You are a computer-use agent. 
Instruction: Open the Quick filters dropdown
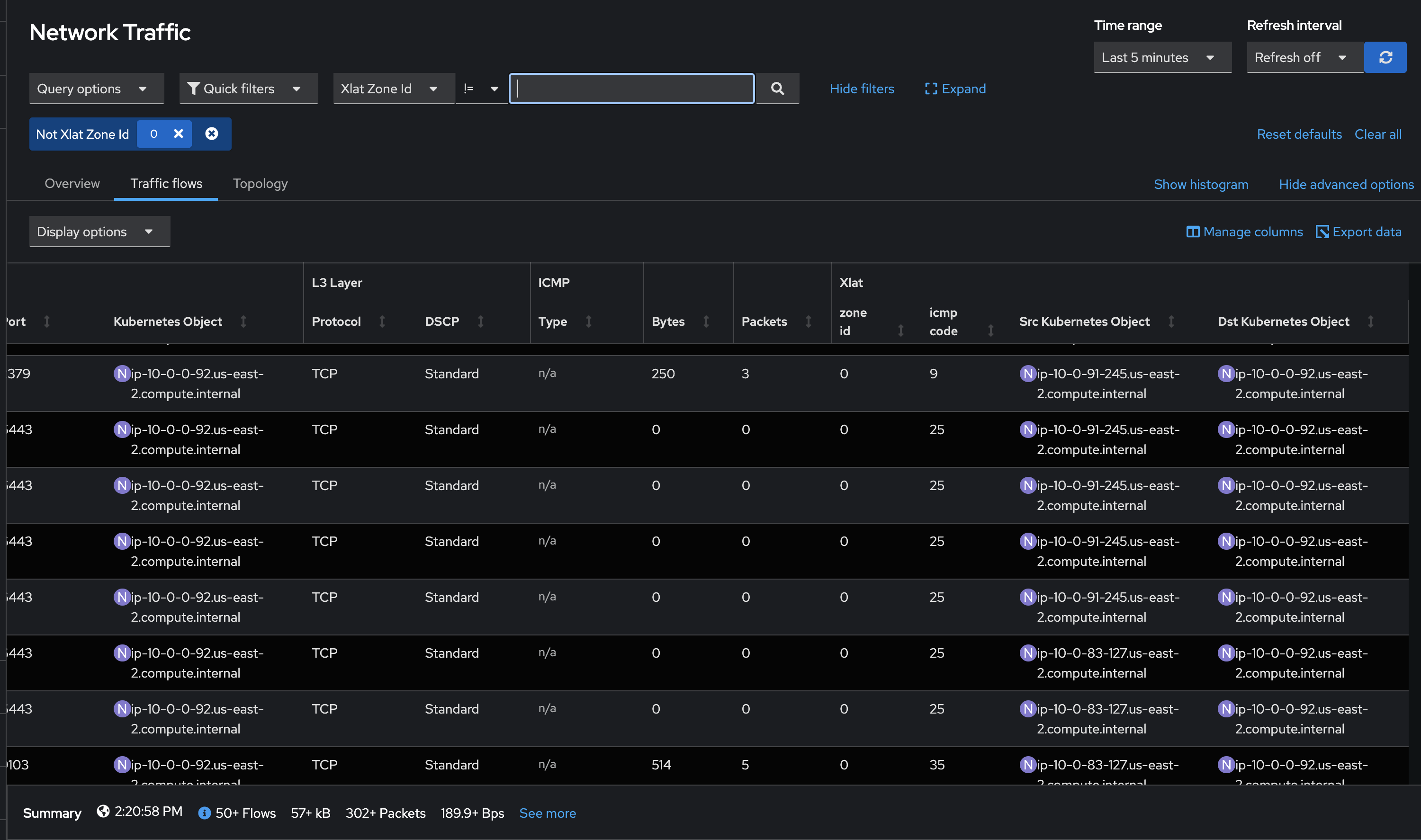(x=248, y=88)
